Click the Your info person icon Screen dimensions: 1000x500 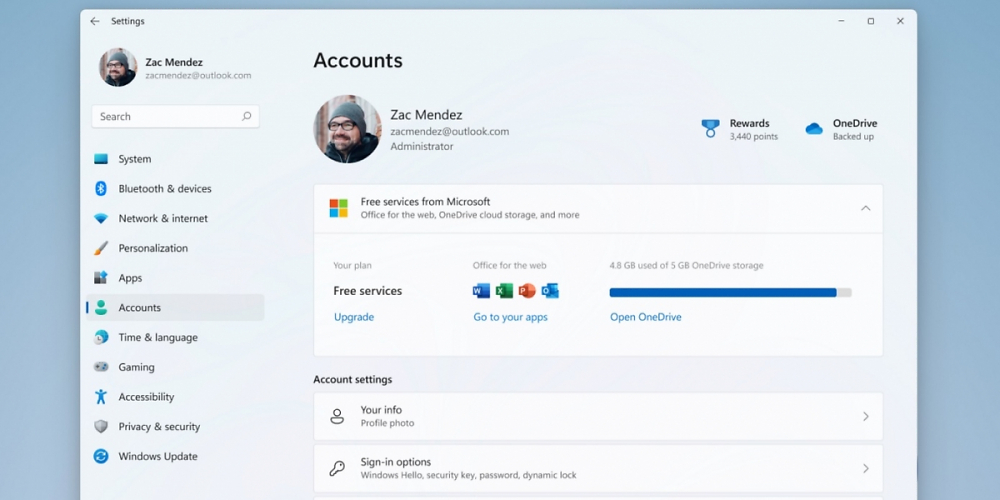pyautogui.click(x=337, y=416)
